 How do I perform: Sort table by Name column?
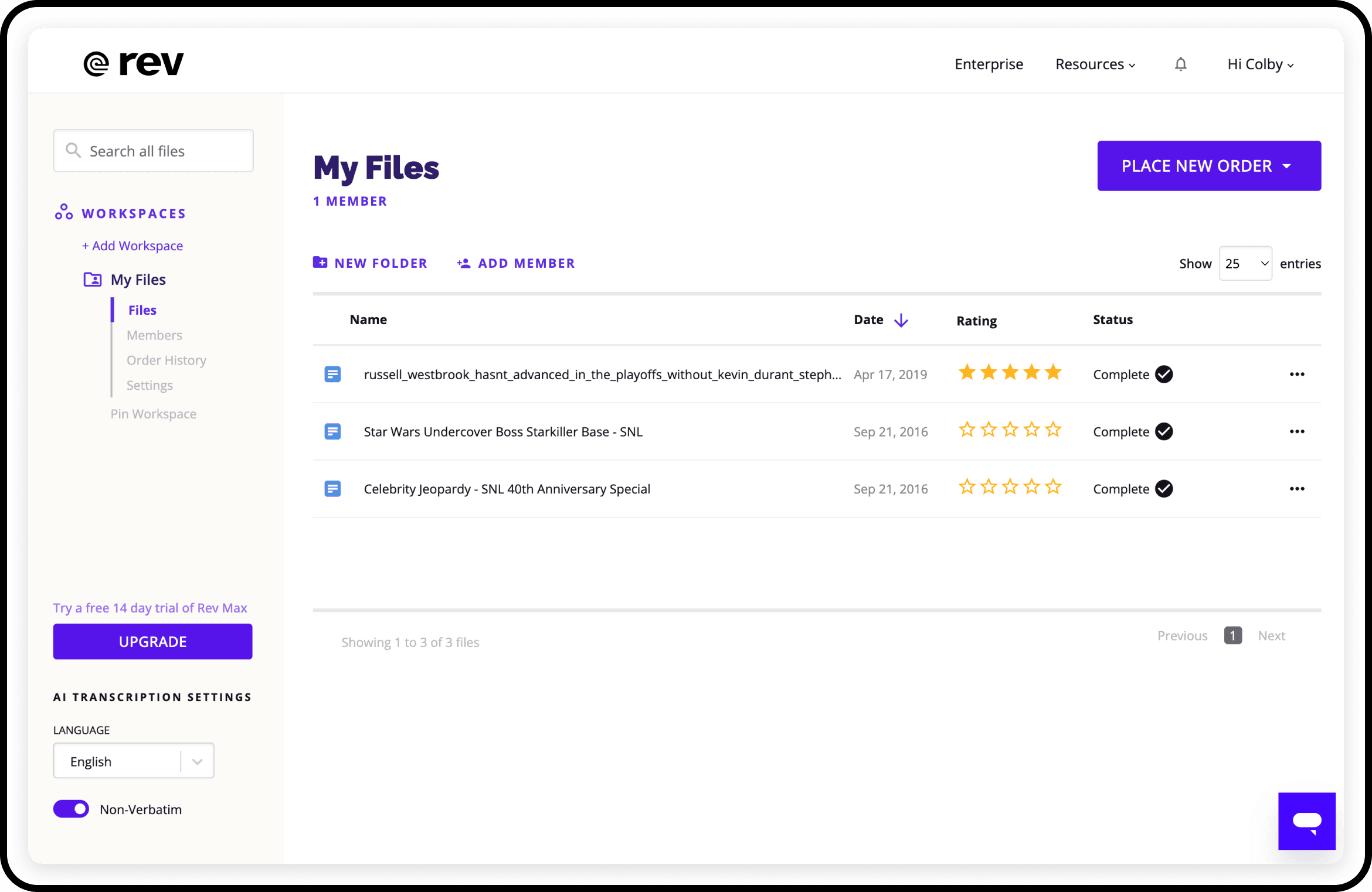tap(368, 319)
